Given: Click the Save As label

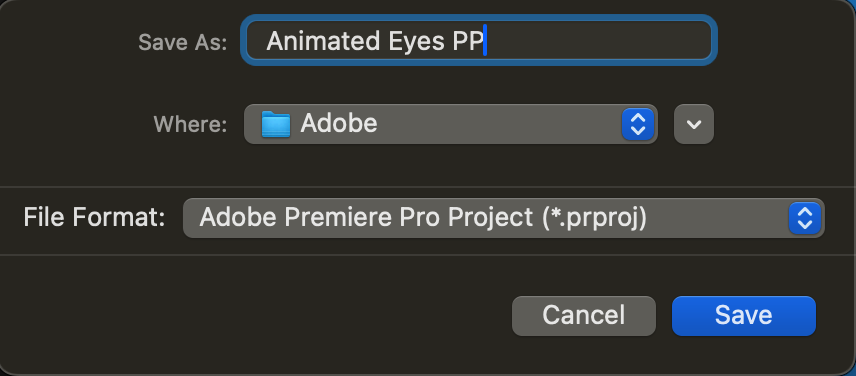Looking at the screenshot, I should click(182, 42).
